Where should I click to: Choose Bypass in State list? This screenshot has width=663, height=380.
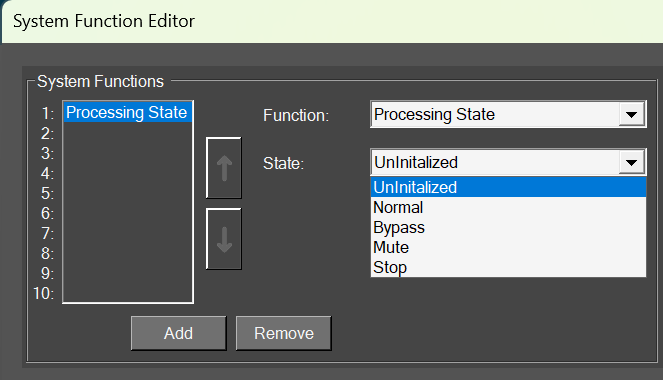coord(508,227)
